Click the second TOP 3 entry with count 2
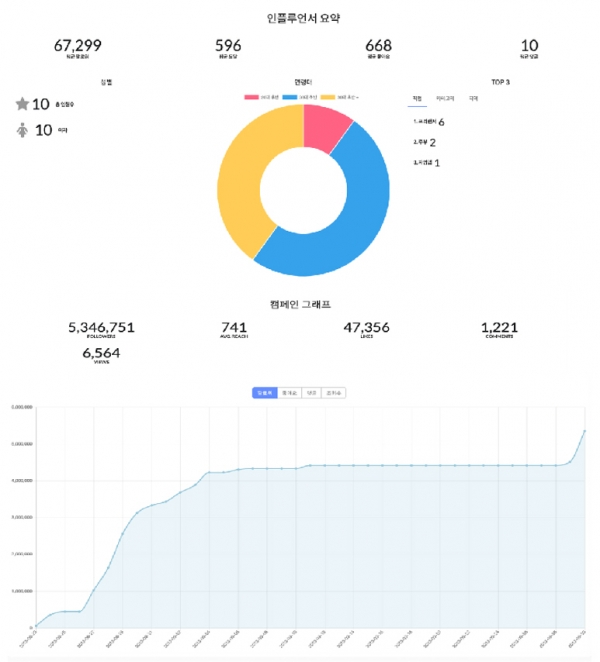 click(x=424, y=142)
